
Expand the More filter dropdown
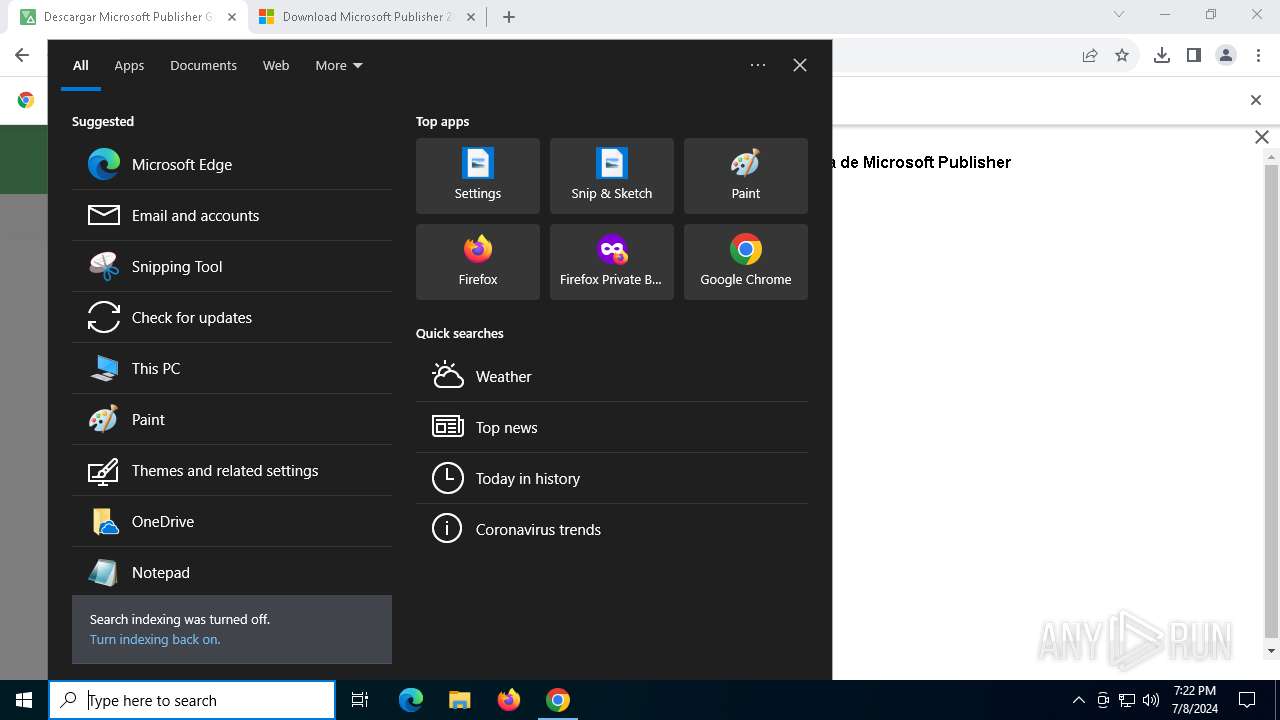point(339,65)
